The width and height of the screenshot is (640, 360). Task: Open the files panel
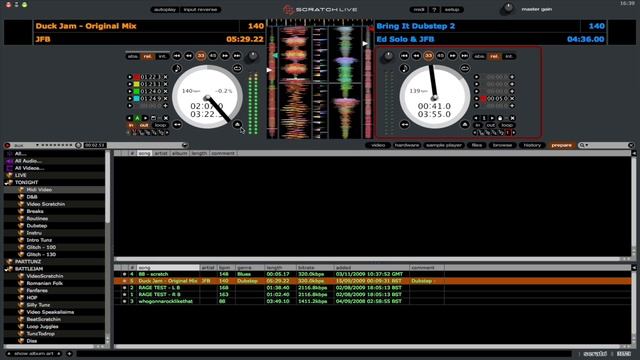tap(477, 145)
